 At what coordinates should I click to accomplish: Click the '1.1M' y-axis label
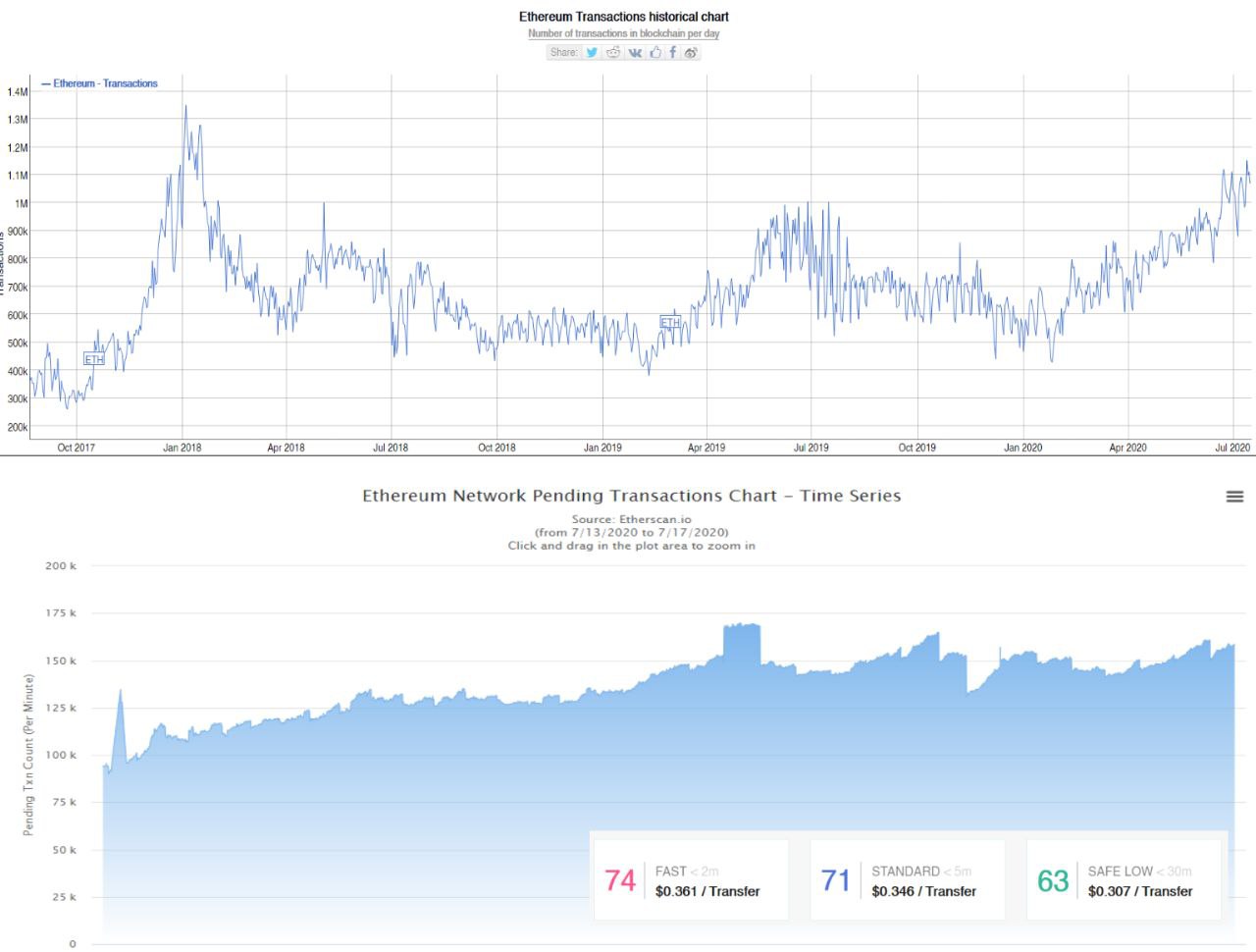pos(18,176)
